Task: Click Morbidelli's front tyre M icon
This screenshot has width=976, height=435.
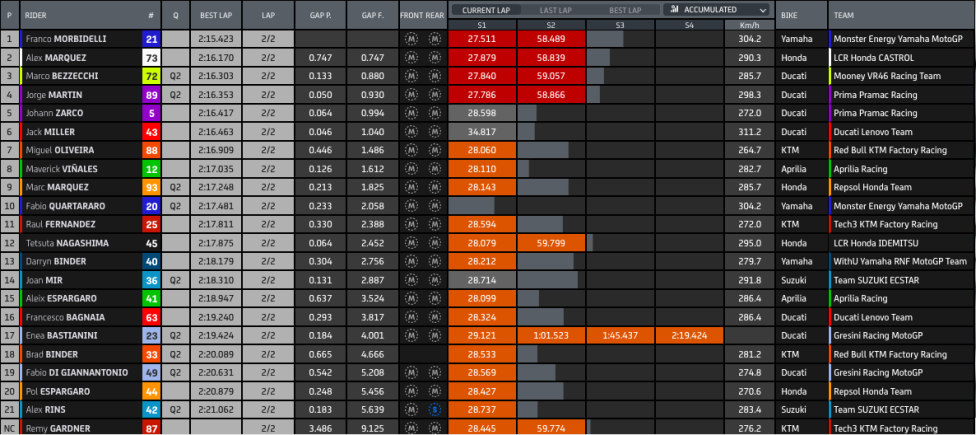Action: (411, 39)
